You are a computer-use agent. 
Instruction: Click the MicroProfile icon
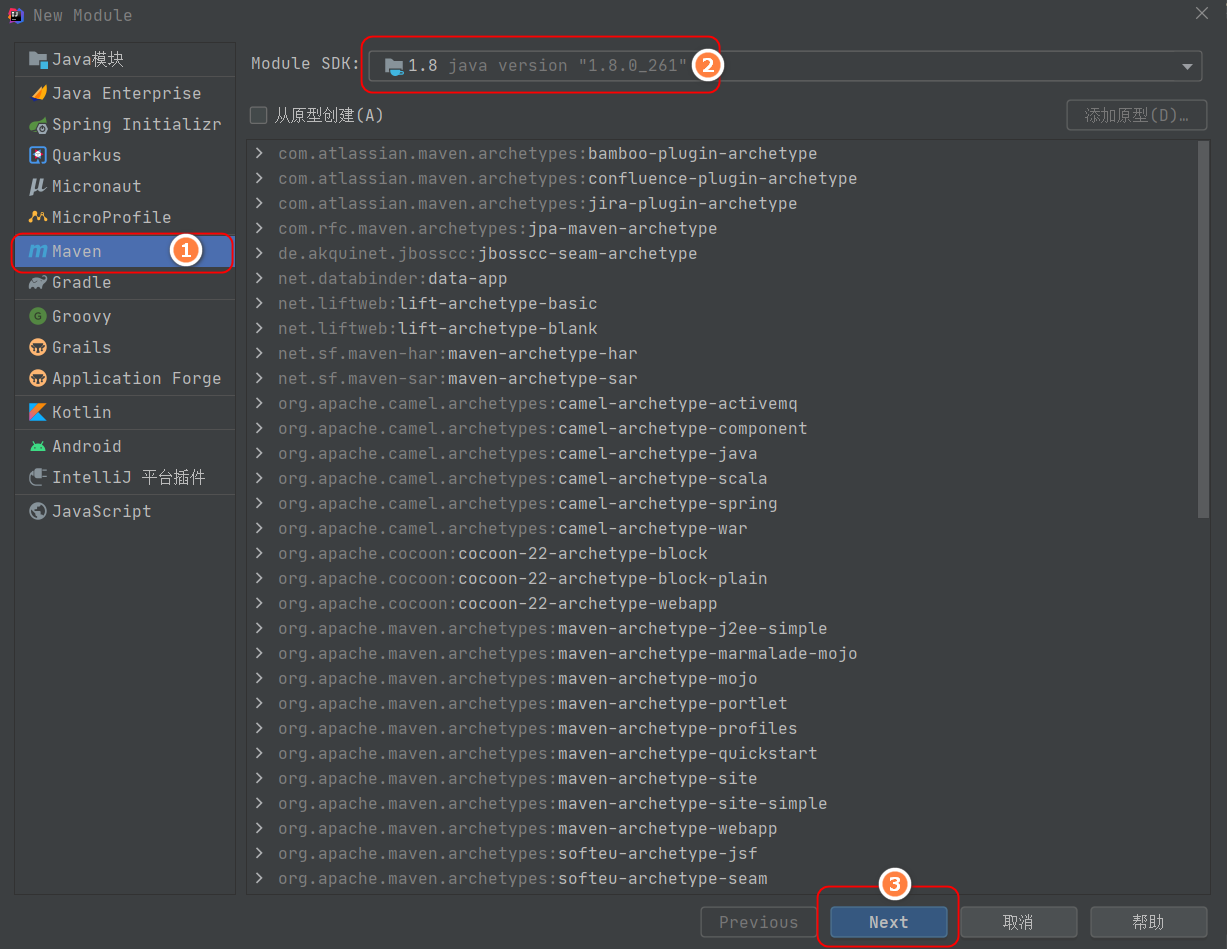(38, 217)
